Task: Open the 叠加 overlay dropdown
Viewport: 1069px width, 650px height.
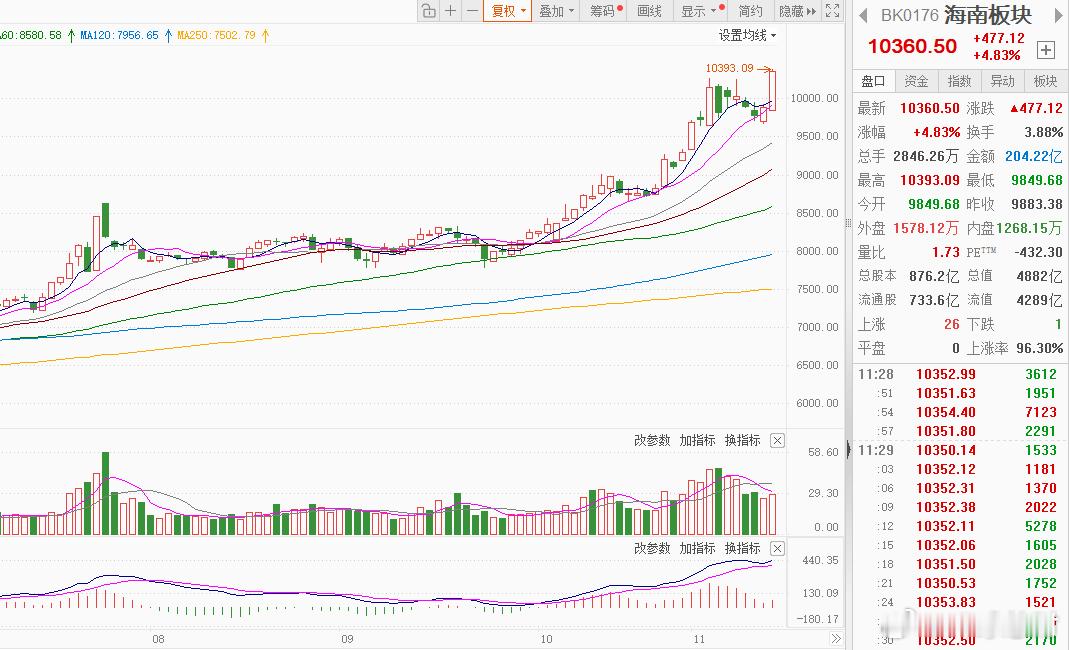Action: pyautogui.click(x=556, y=11)
